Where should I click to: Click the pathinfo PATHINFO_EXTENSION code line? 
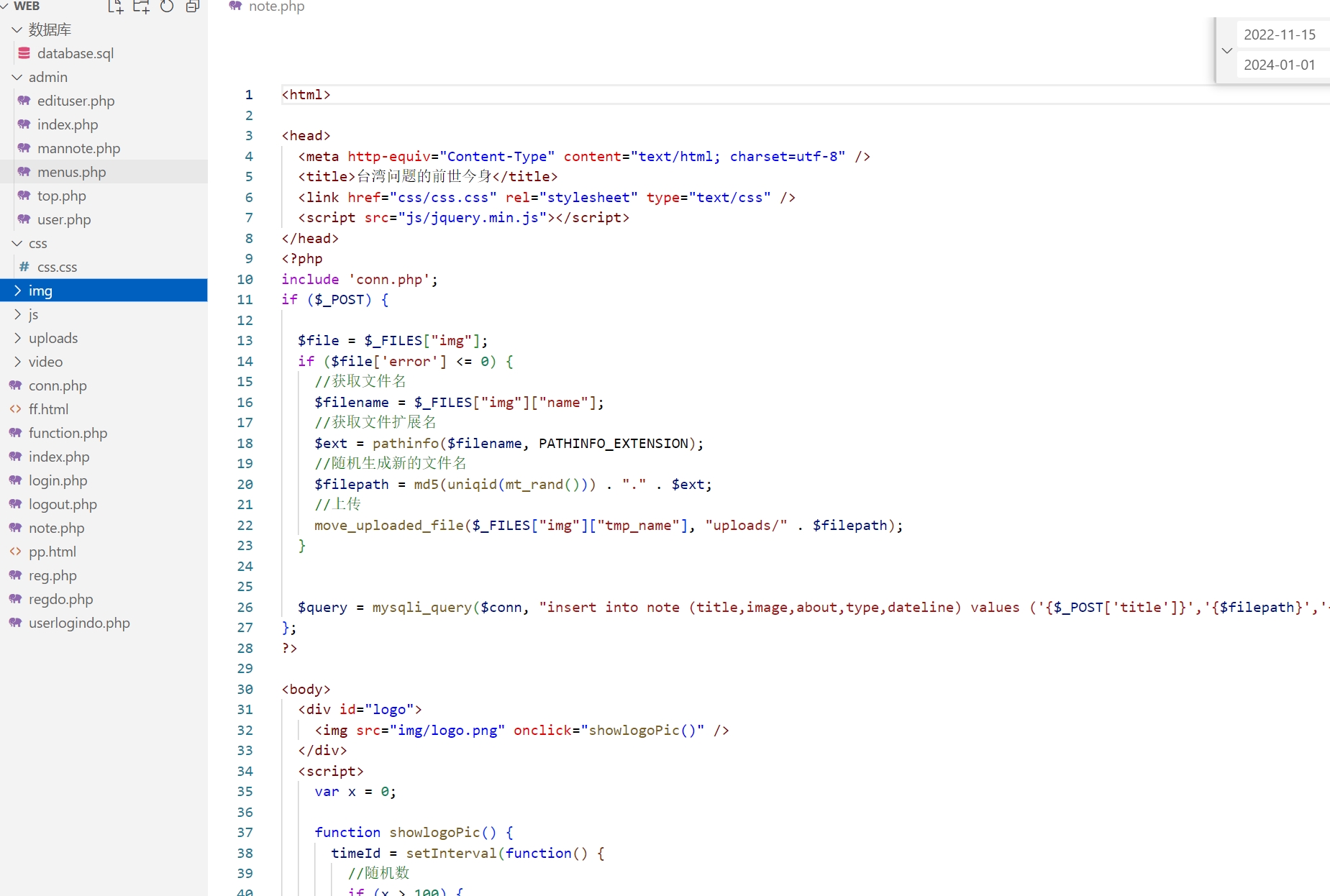[509, 444]
